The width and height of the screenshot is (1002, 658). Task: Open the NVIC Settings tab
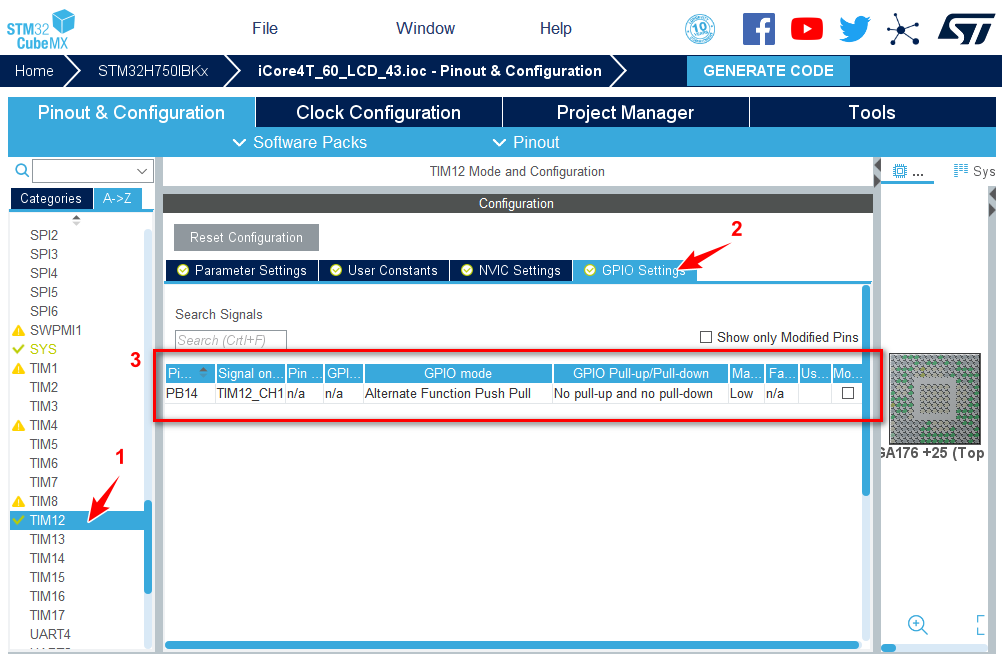(510, 270)
